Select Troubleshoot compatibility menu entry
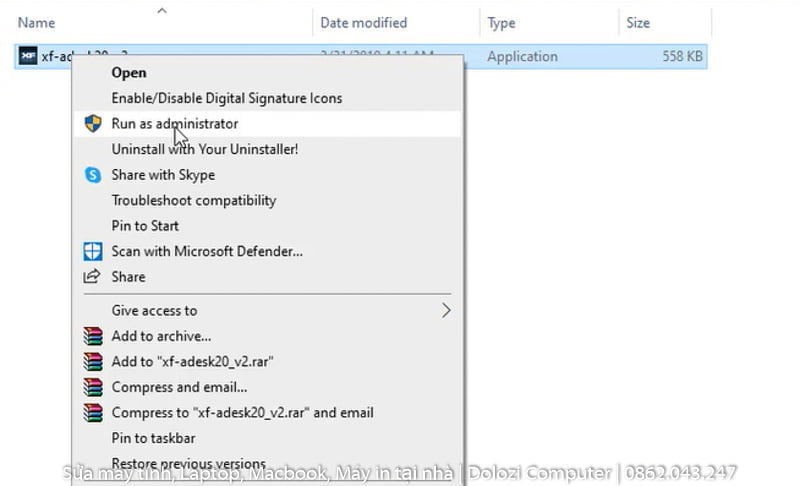 pos(193,200)
